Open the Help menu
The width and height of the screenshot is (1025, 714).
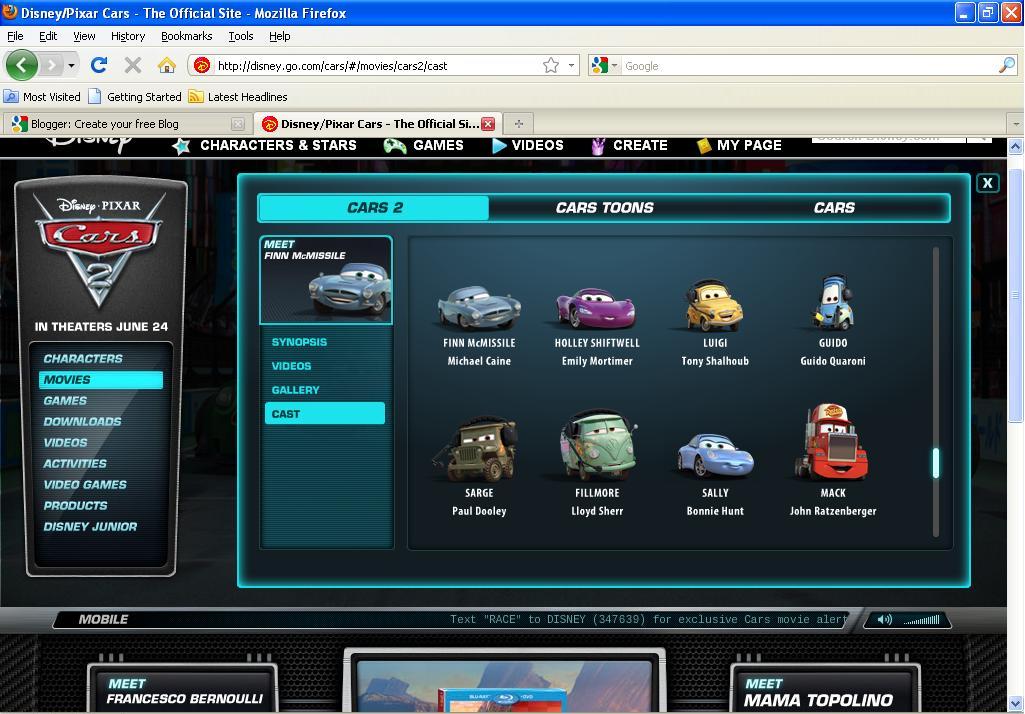[x=280, y=36]
